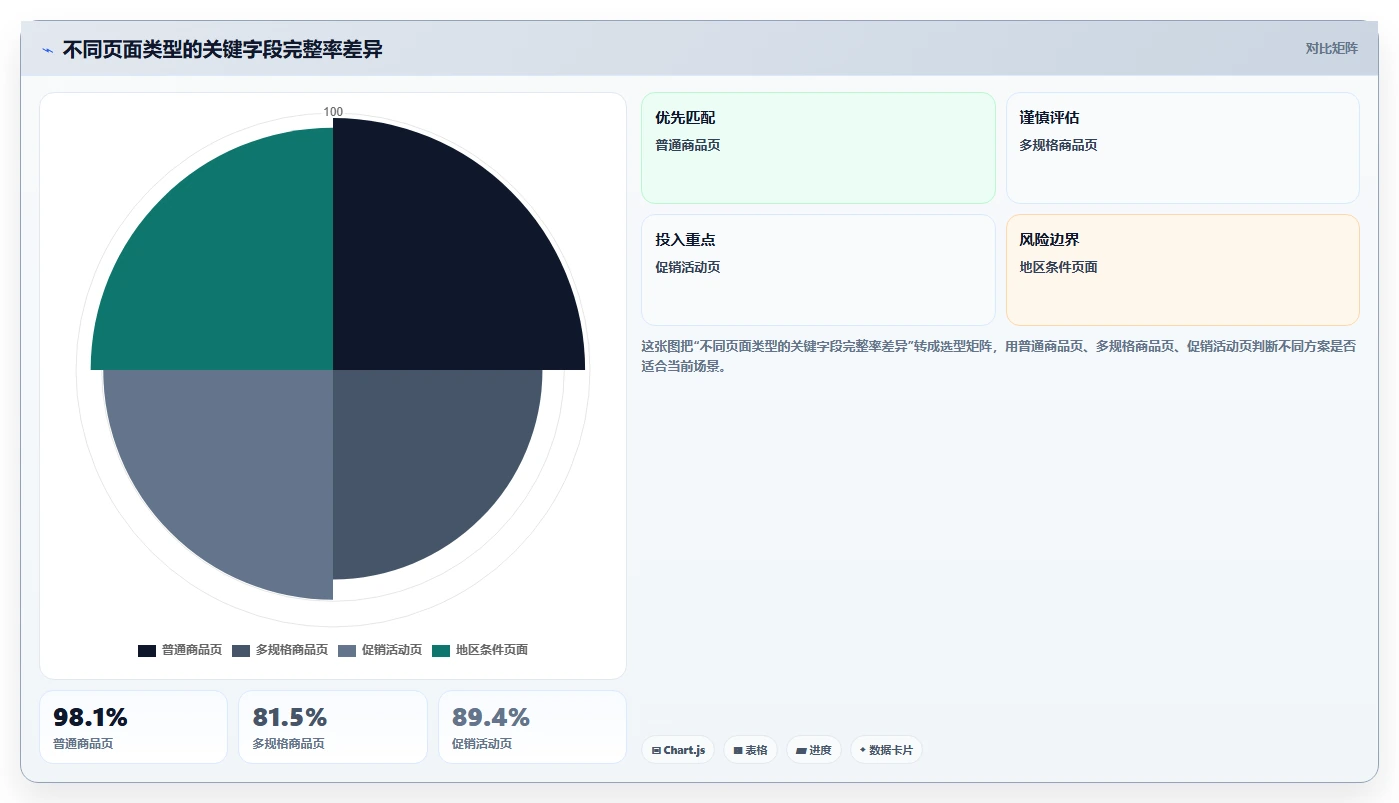1399x803 pixels.
Task: Click the title 不同页面类型的关键字段完整率差异
Action: 222,49
